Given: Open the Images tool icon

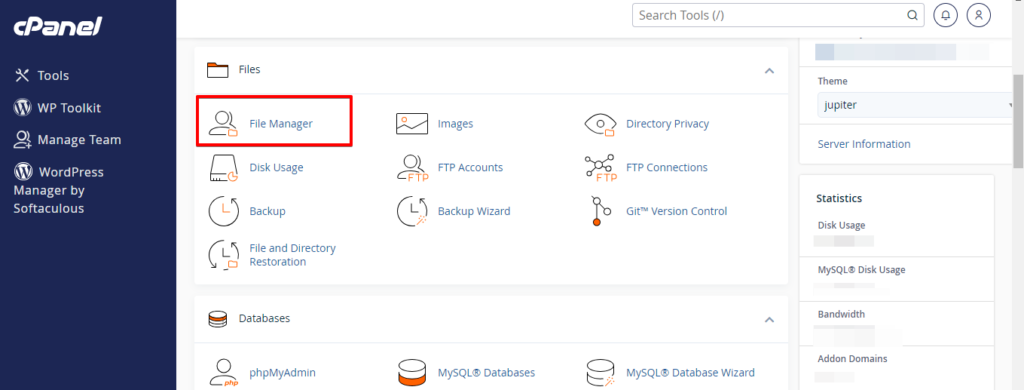Looking at the screenshot, I should point(412,123).
